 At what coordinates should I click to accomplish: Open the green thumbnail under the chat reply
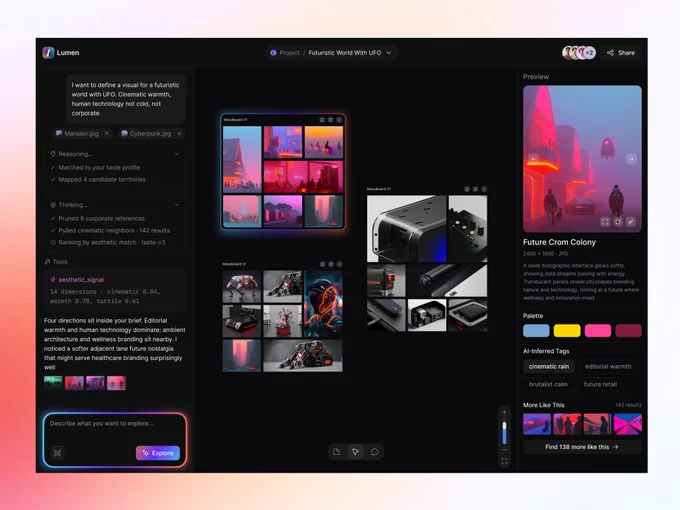[53, 383]
